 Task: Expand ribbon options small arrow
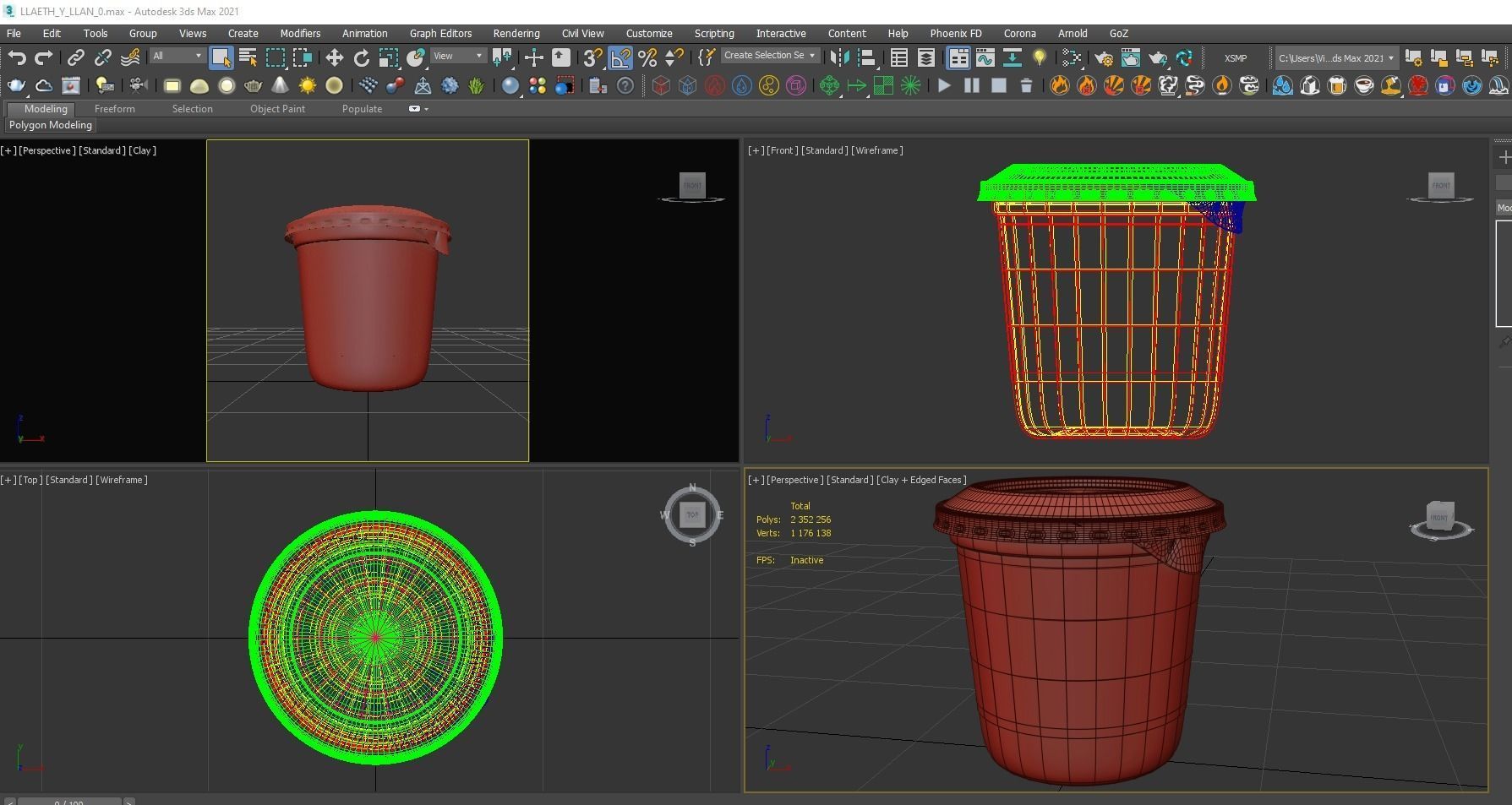[x=426, y=109]
